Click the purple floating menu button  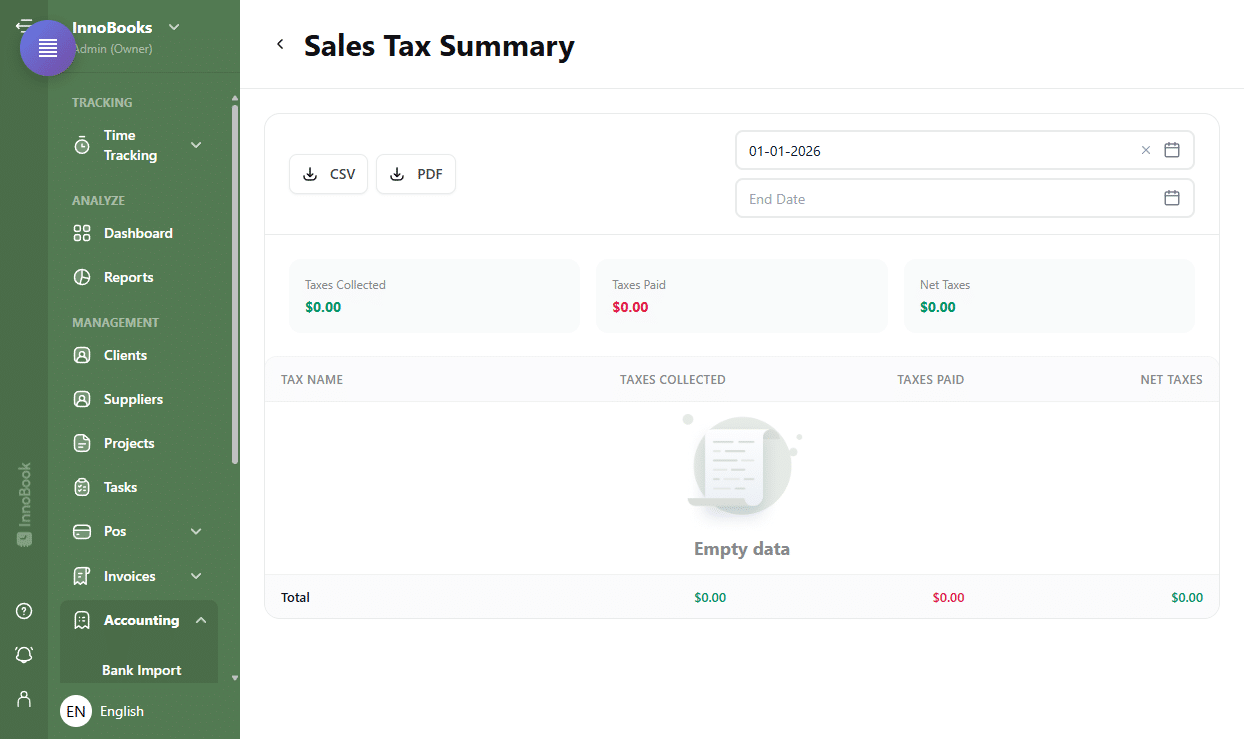coord(48,48)
